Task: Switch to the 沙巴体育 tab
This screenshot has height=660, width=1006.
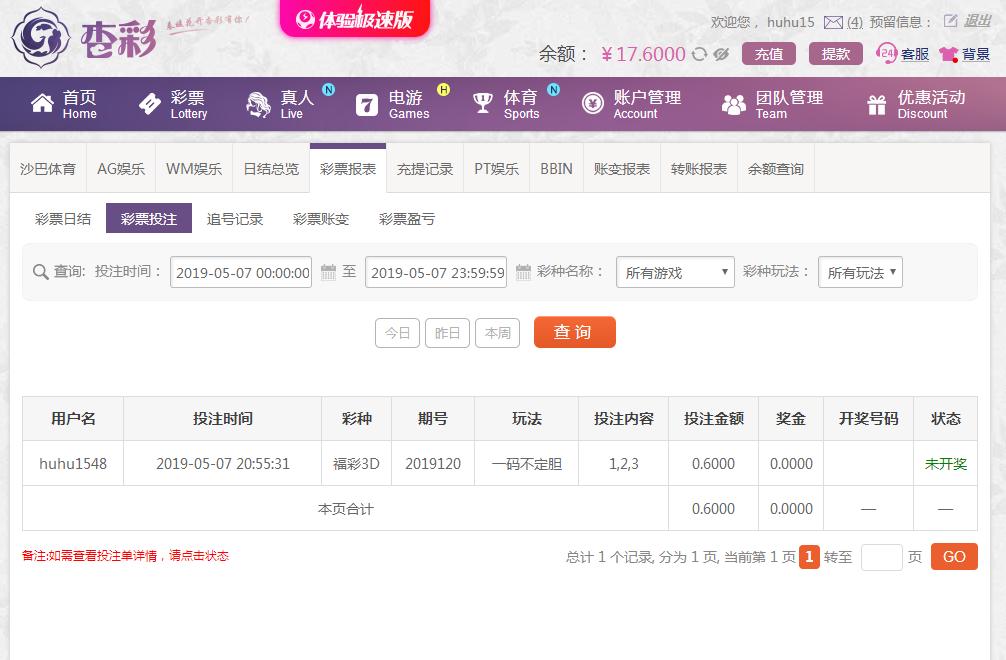Action: click(x=47, y=169)
